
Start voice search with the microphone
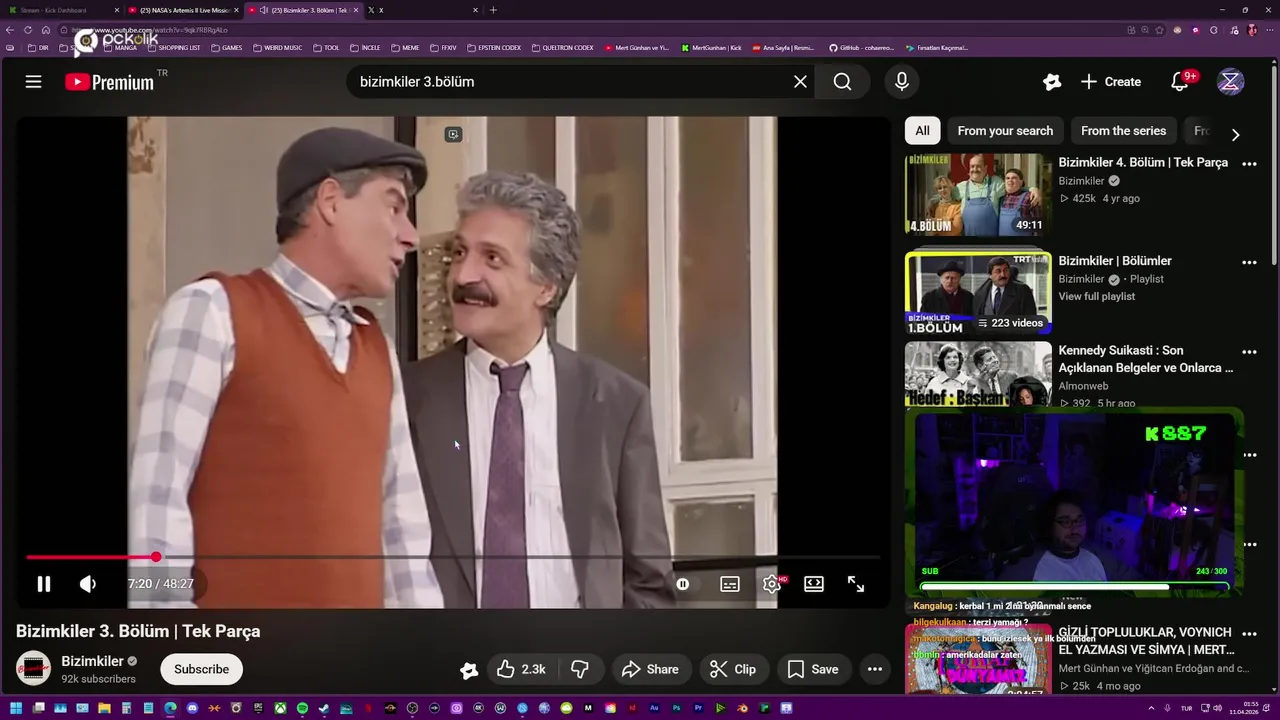[x=901, y=82]
